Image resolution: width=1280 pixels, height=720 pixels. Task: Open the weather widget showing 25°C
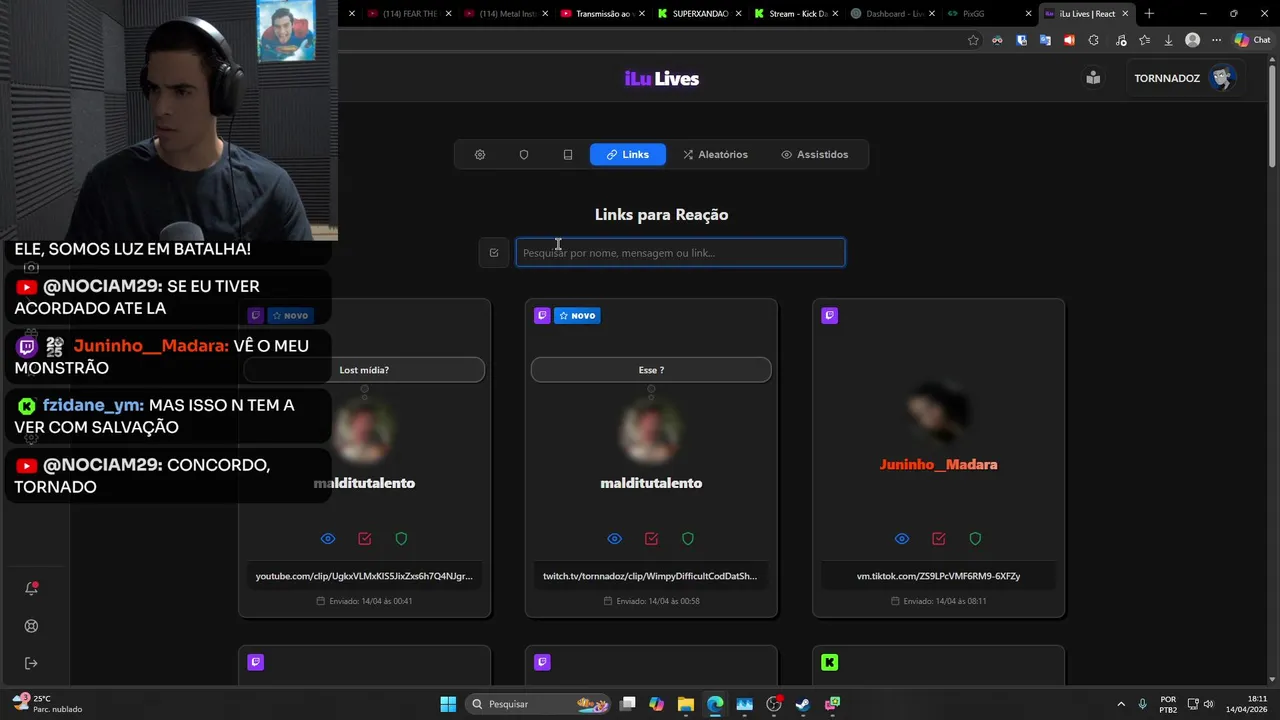point(47,704)
